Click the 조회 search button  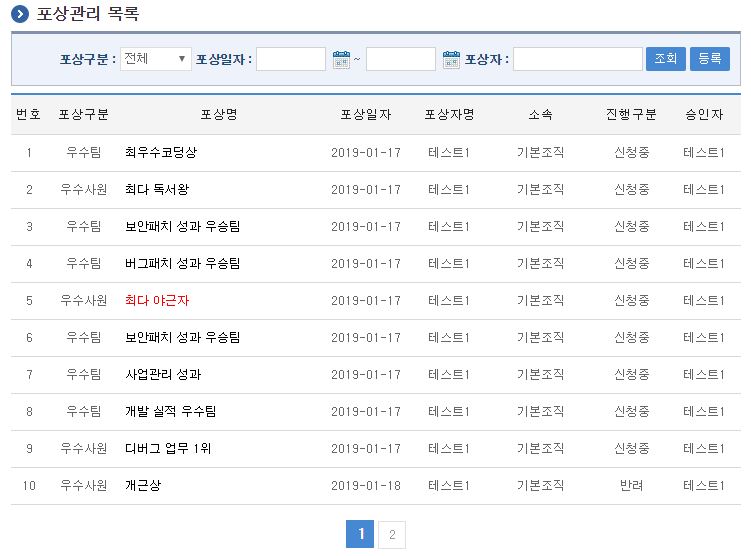(665, 59)
